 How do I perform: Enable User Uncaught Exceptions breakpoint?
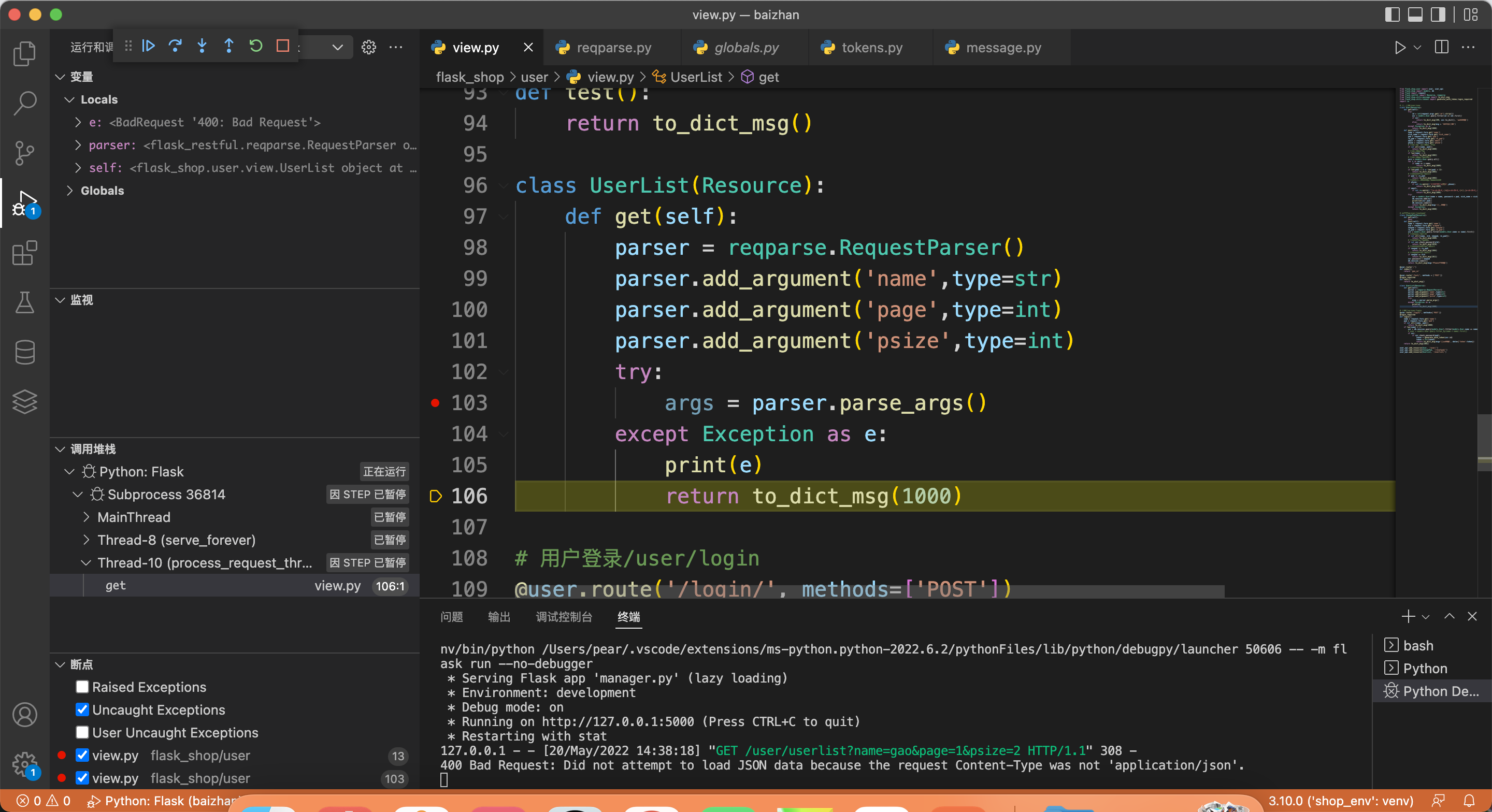point(82,732)
